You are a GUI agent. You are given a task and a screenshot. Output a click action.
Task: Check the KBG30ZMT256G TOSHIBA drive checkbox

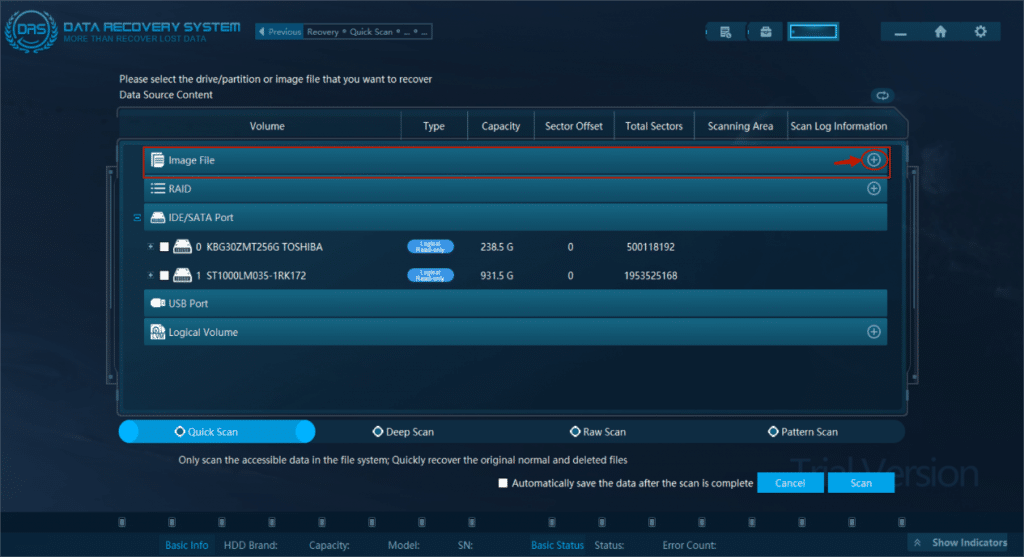[x=164, y=247]
